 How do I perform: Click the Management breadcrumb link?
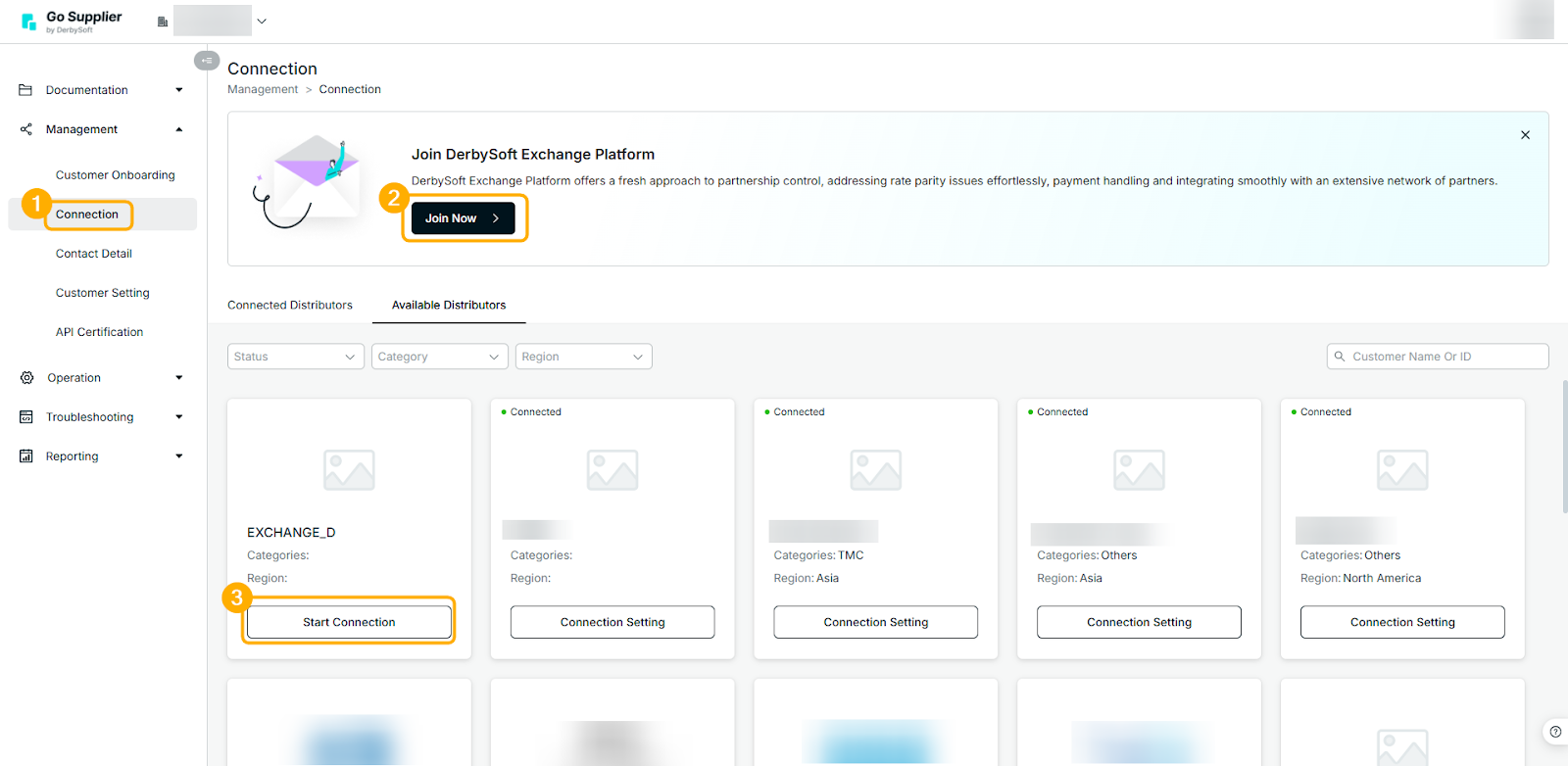tap(263, 89)
